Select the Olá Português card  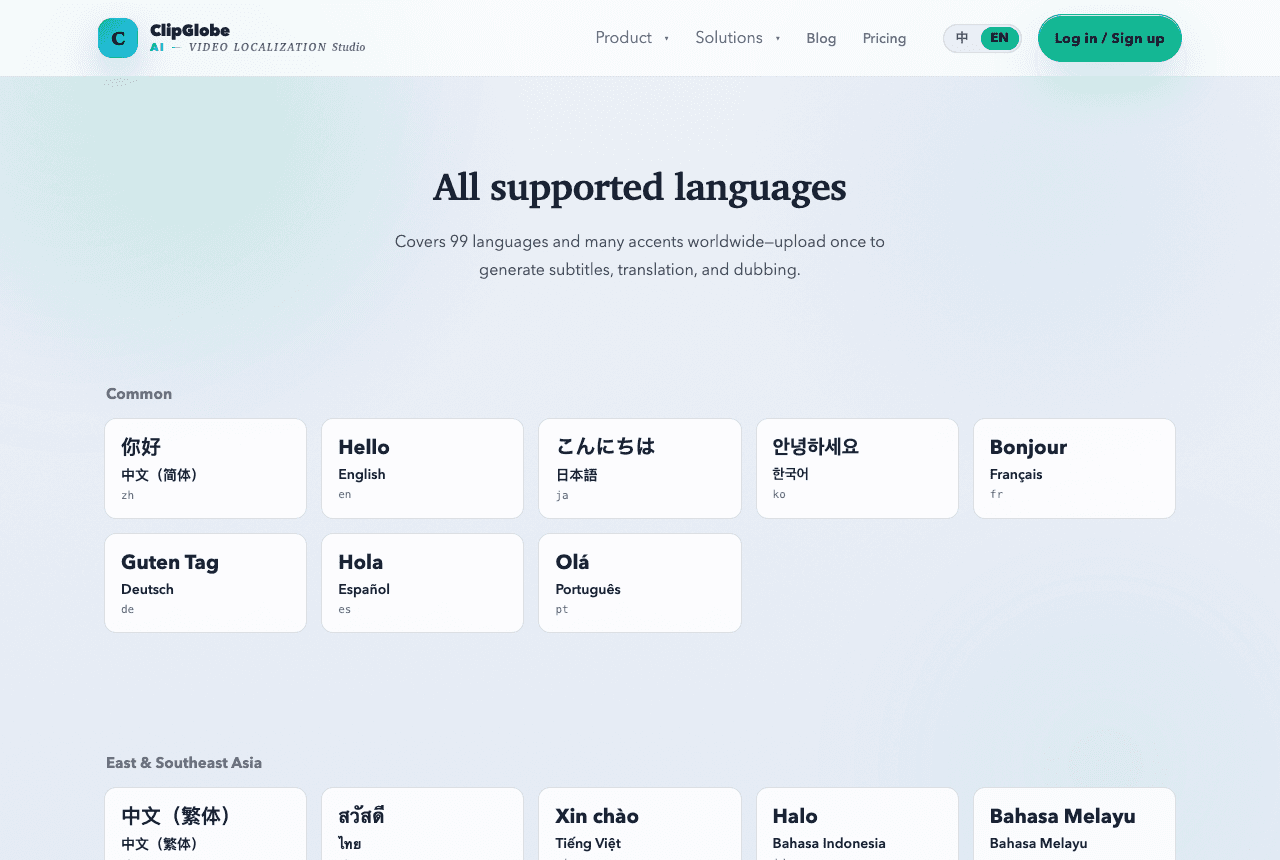640,583
